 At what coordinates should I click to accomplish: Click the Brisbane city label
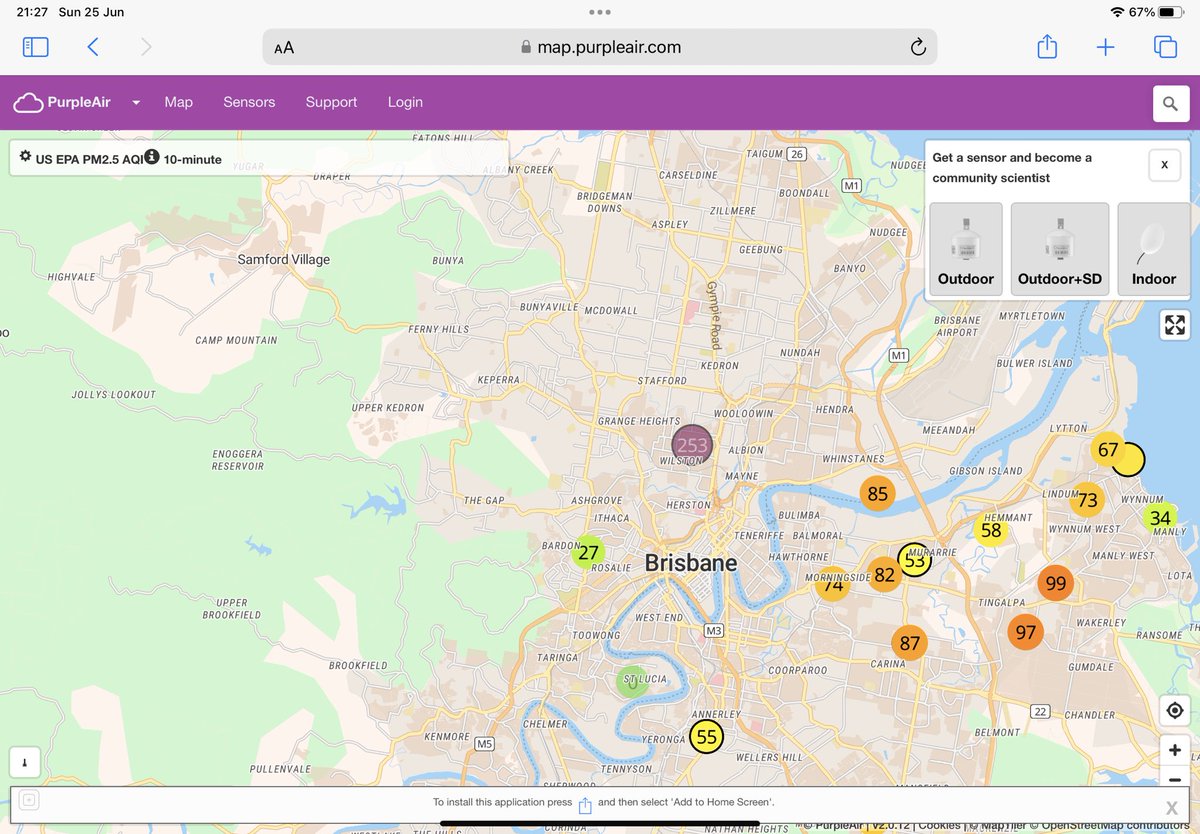691,563
